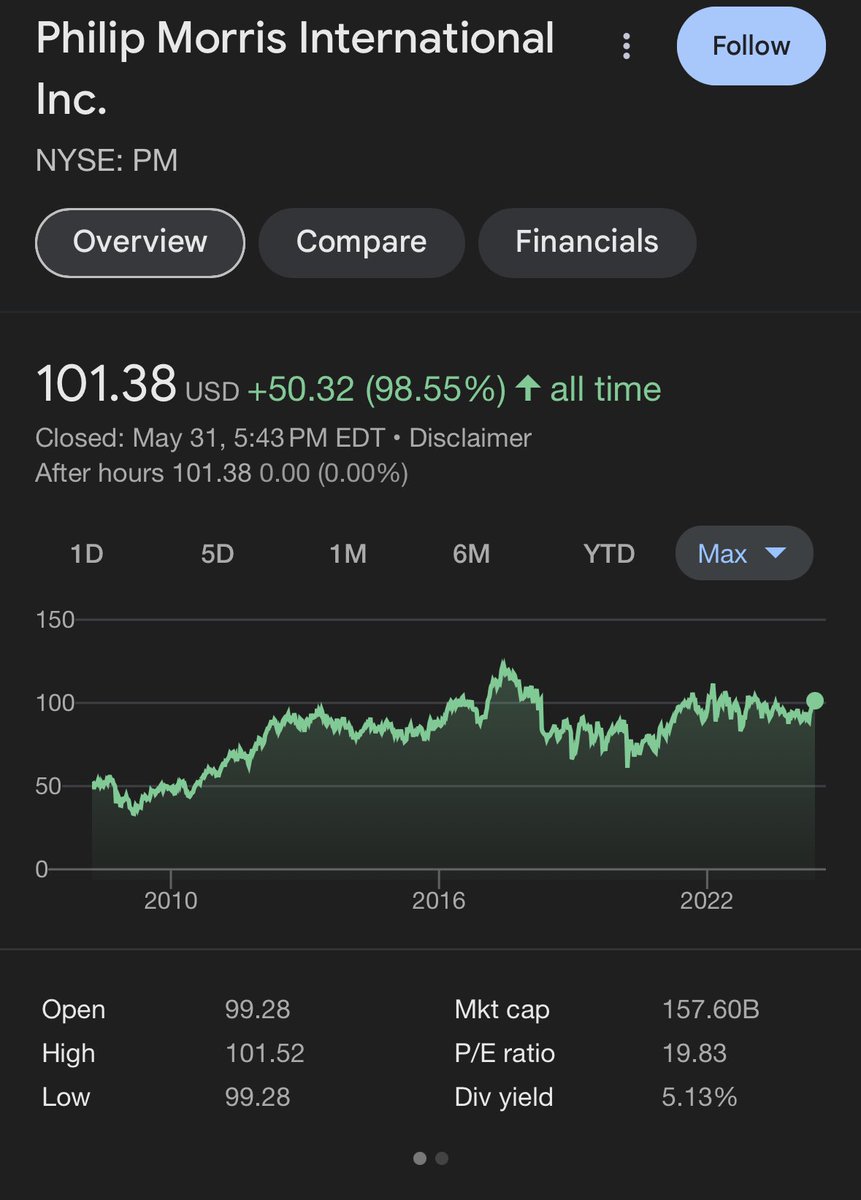Click the +50.32 (98.55%) change value
Image resolution: width=861 pixels, height=1200 pixels.
tap(377, 389)
